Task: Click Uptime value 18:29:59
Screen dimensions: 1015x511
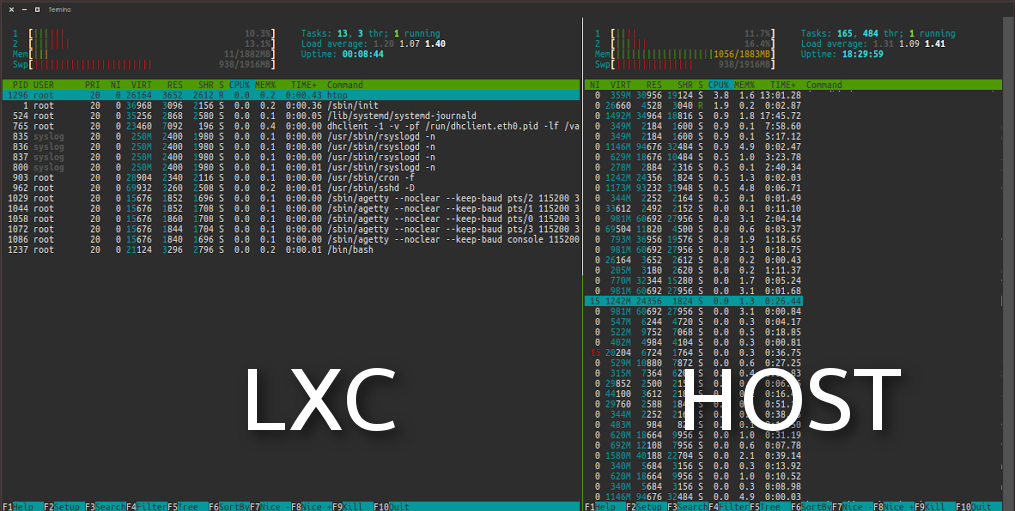Action: click(x=862, y=54)
